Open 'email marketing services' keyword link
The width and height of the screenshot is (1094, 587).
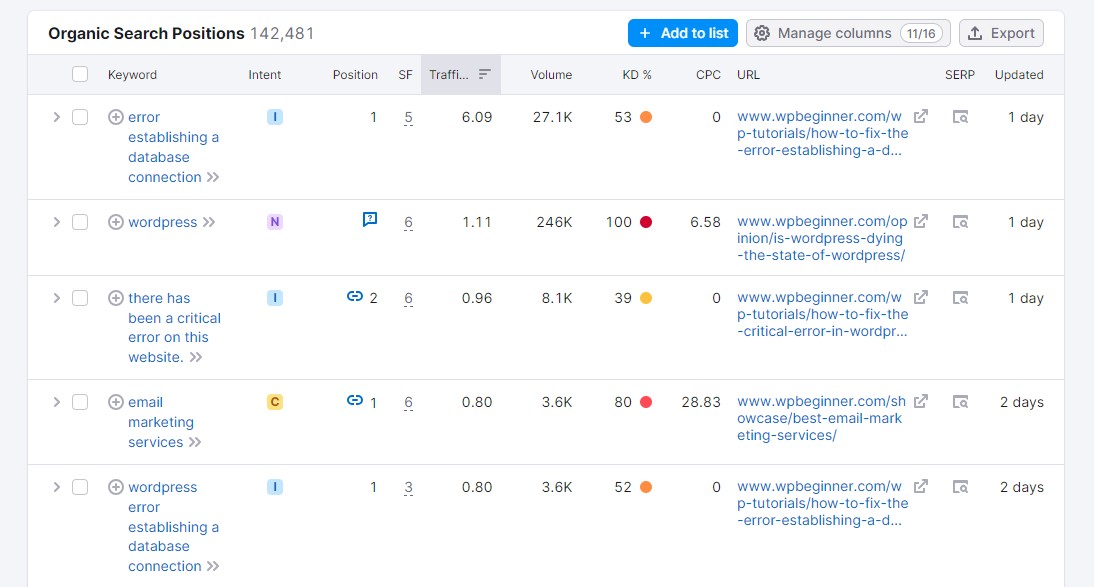tap(160, 422)
